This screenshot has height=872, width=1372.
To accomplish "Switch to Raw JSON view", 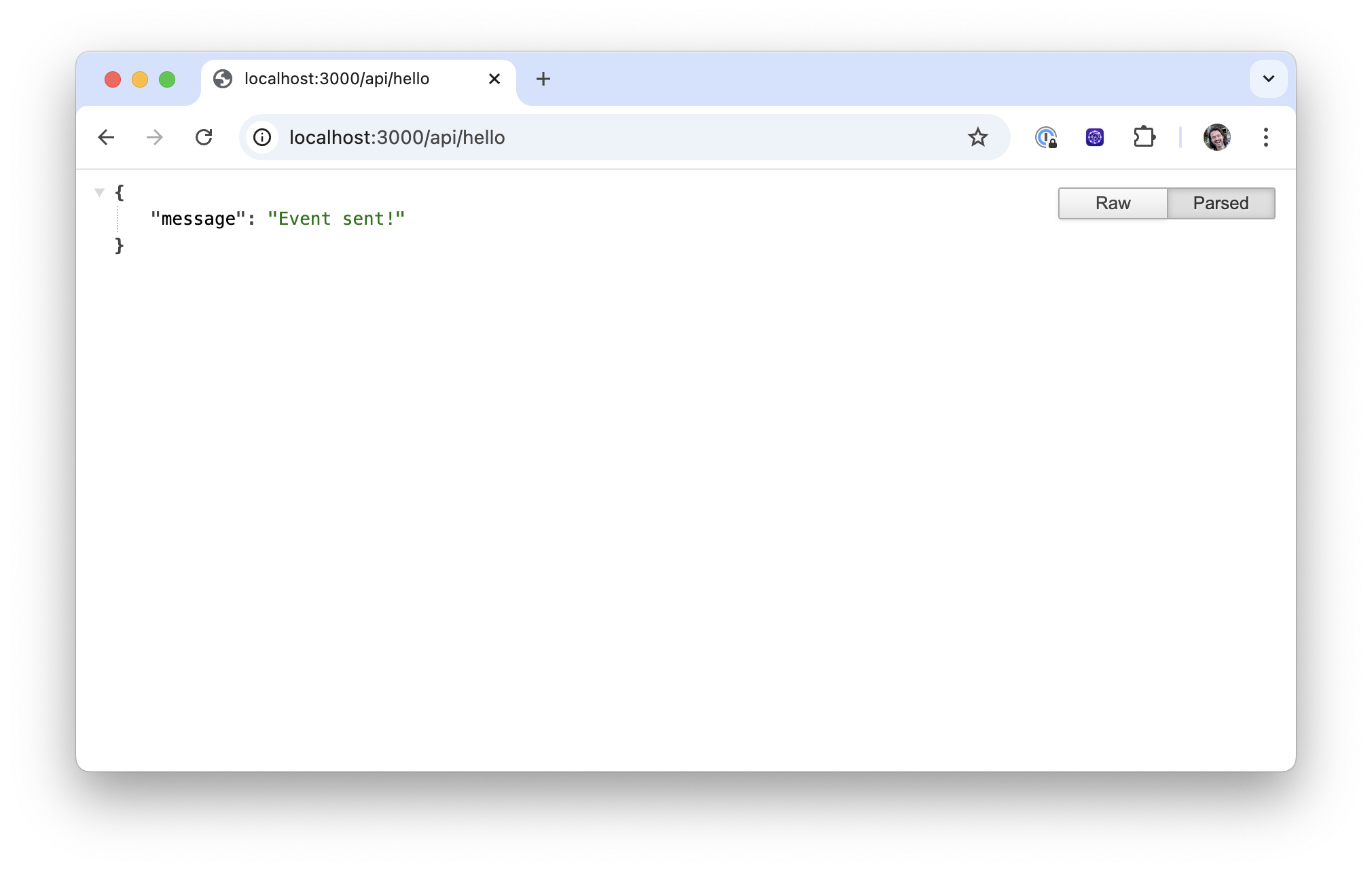I will [1113, 203].
